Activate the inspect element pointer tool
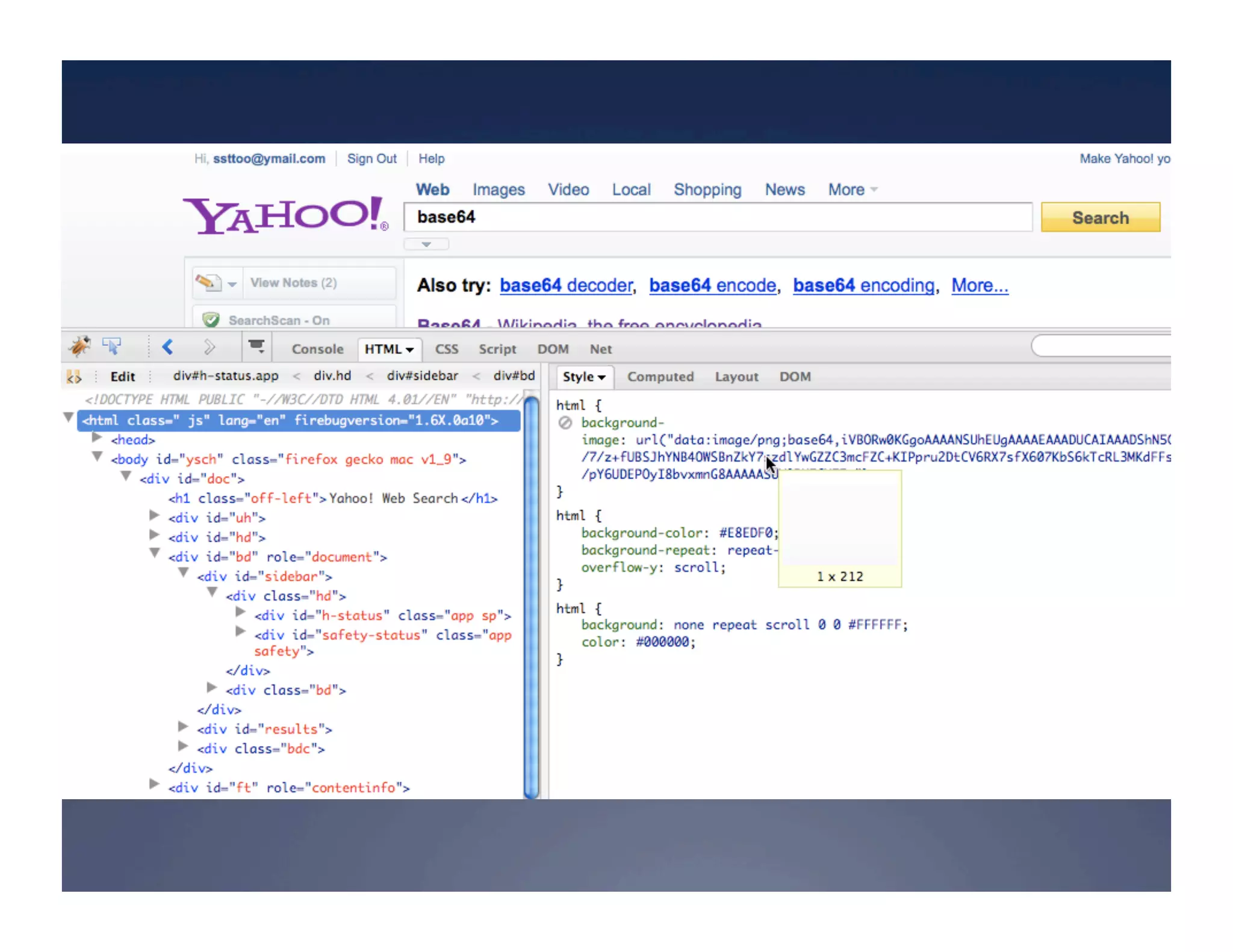 [x=112, y=347]
